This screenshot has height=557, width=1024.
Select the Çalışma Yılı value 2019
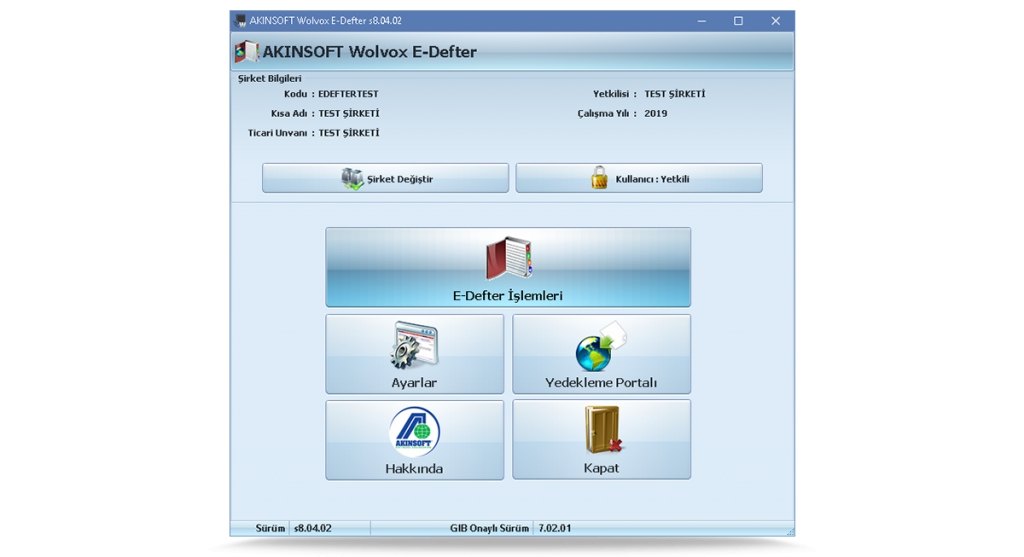656,114
